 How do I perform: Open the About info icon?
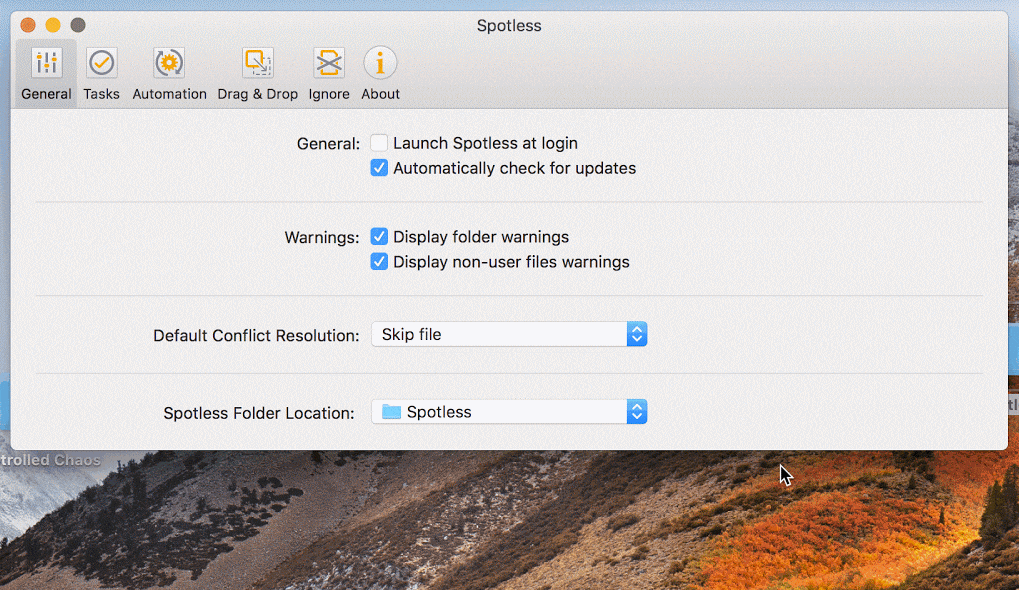pos(380,63)
